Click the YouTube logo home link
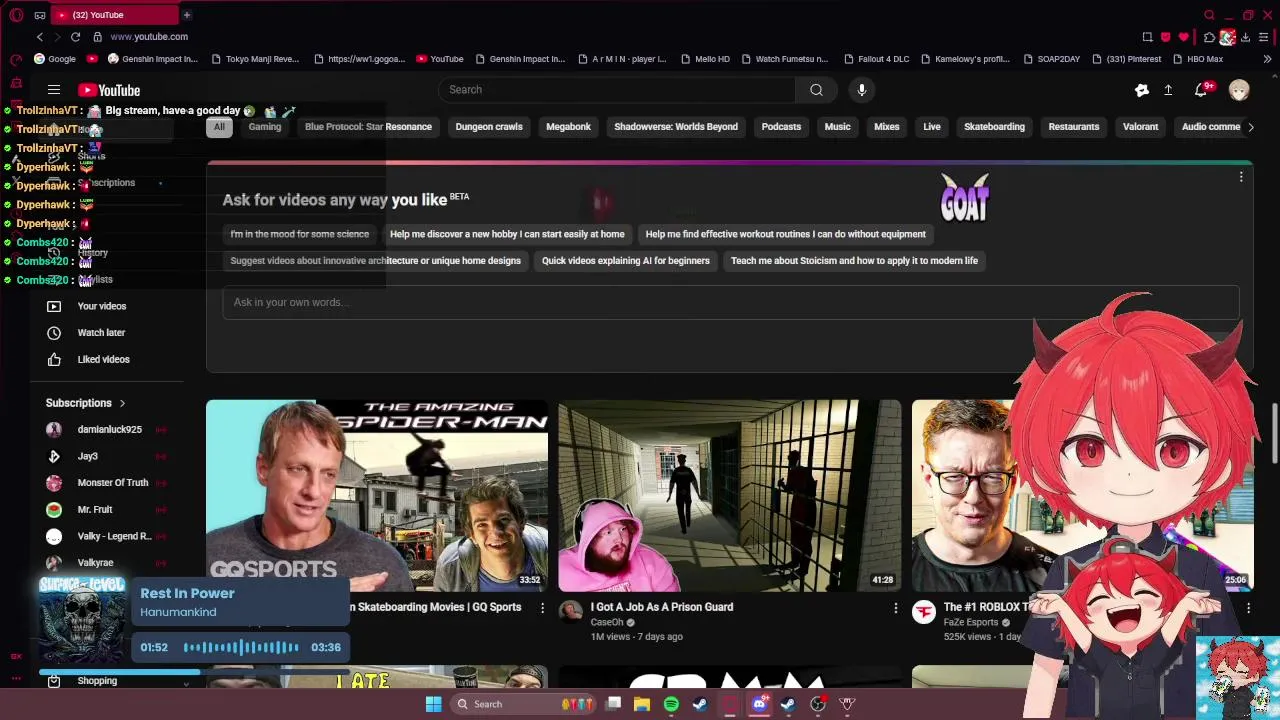The image size is (1280, 720). click(109, 90)
